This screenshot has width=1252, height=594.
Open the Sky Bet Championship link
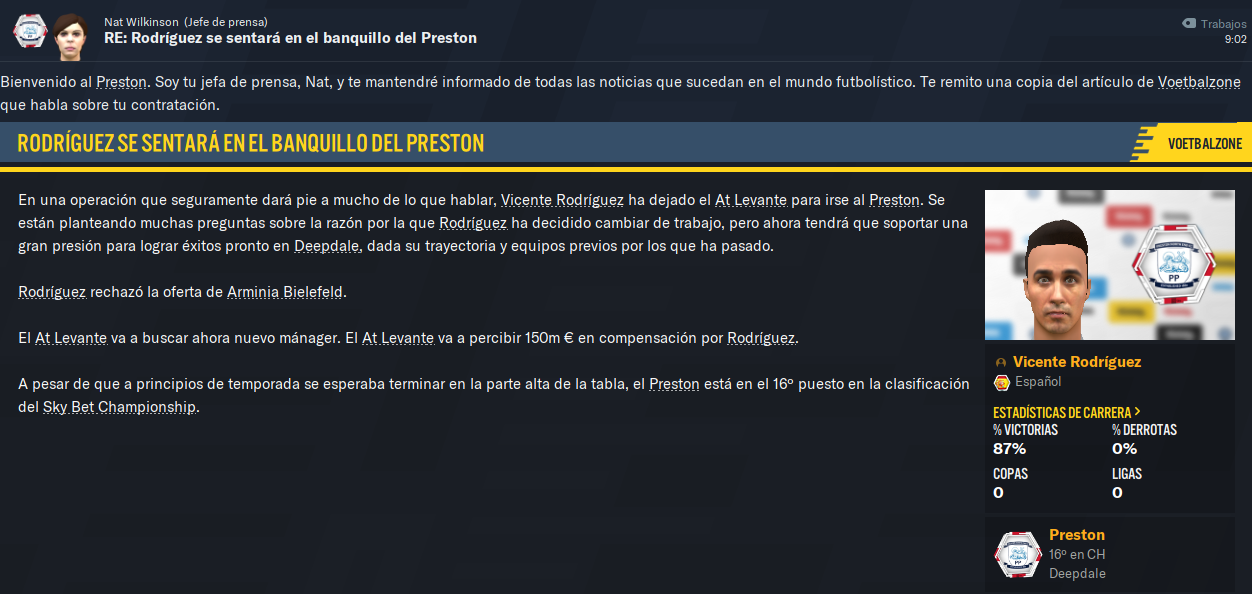pyautogui.click(x=119, y=407)
